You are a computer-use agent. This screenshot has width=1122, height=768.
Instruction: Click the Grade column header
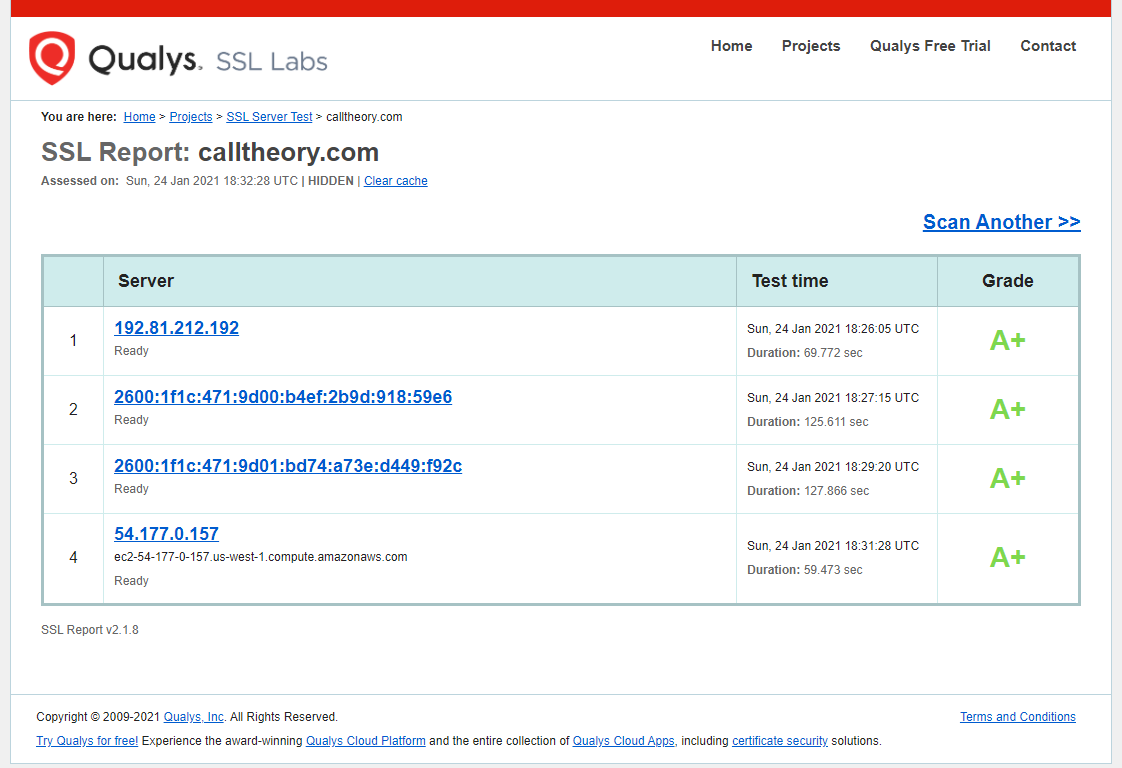[x=1008, y=281]
